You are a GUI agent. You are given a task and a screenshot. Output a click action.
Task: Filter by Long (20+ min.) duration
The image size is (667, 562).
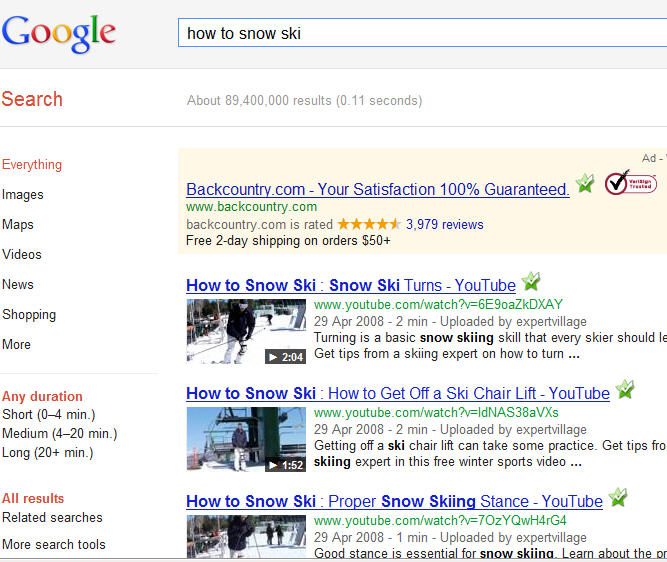[x=47, y=452]
